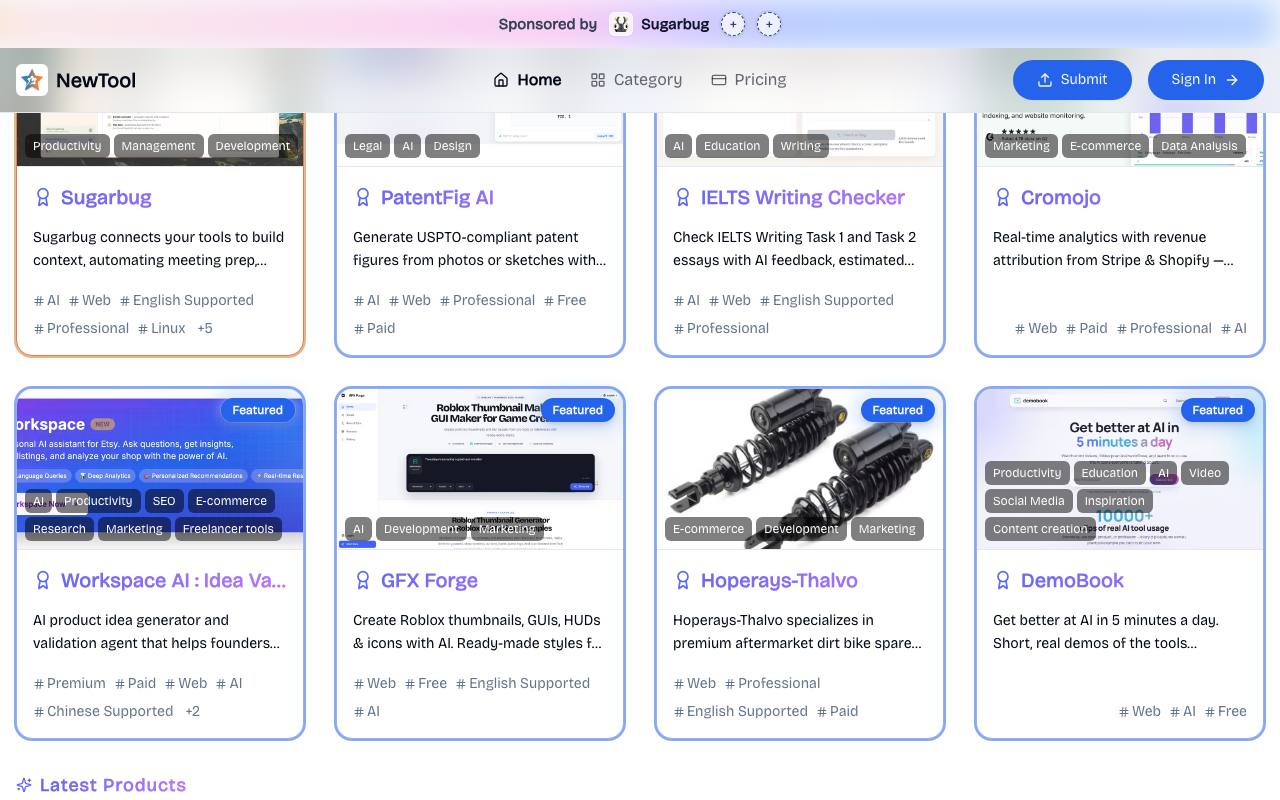
Task: Click the NewTool star logo icon
Action: 32,80
